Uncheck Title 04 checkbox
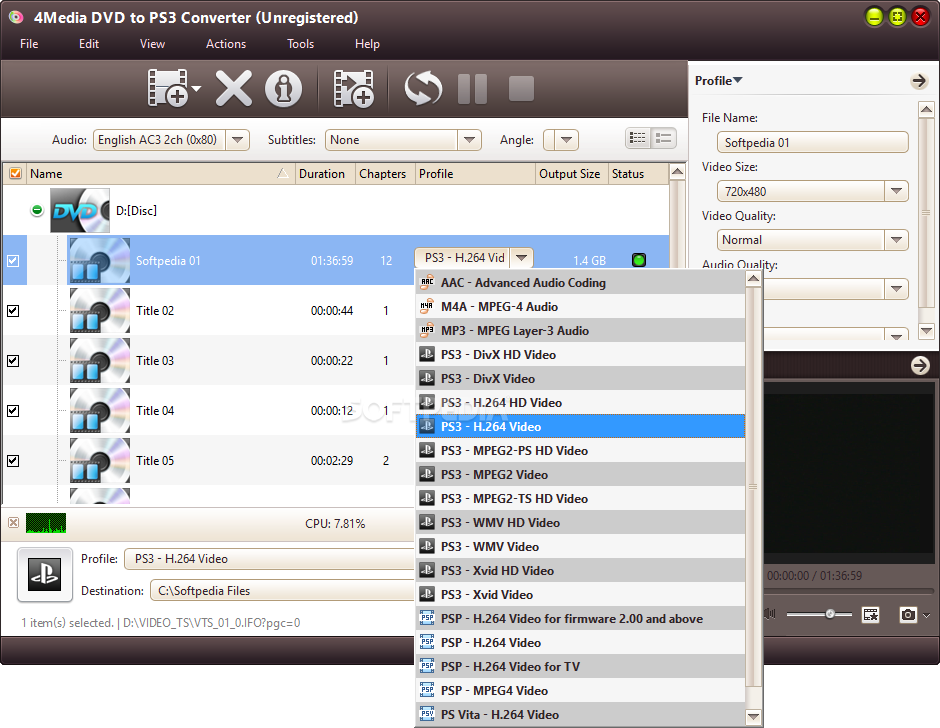Image resolution: width=940 pixels, height=728 pixels. point(13,411)
